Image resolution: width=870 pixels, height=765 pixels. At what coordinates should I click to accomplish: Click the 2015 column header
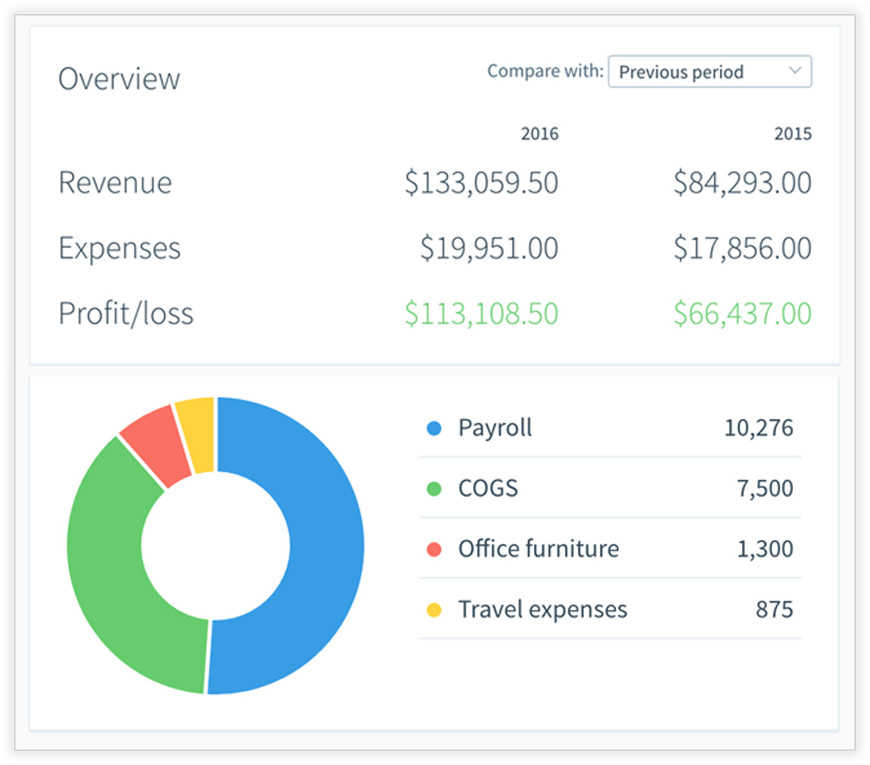click(793, 134)
